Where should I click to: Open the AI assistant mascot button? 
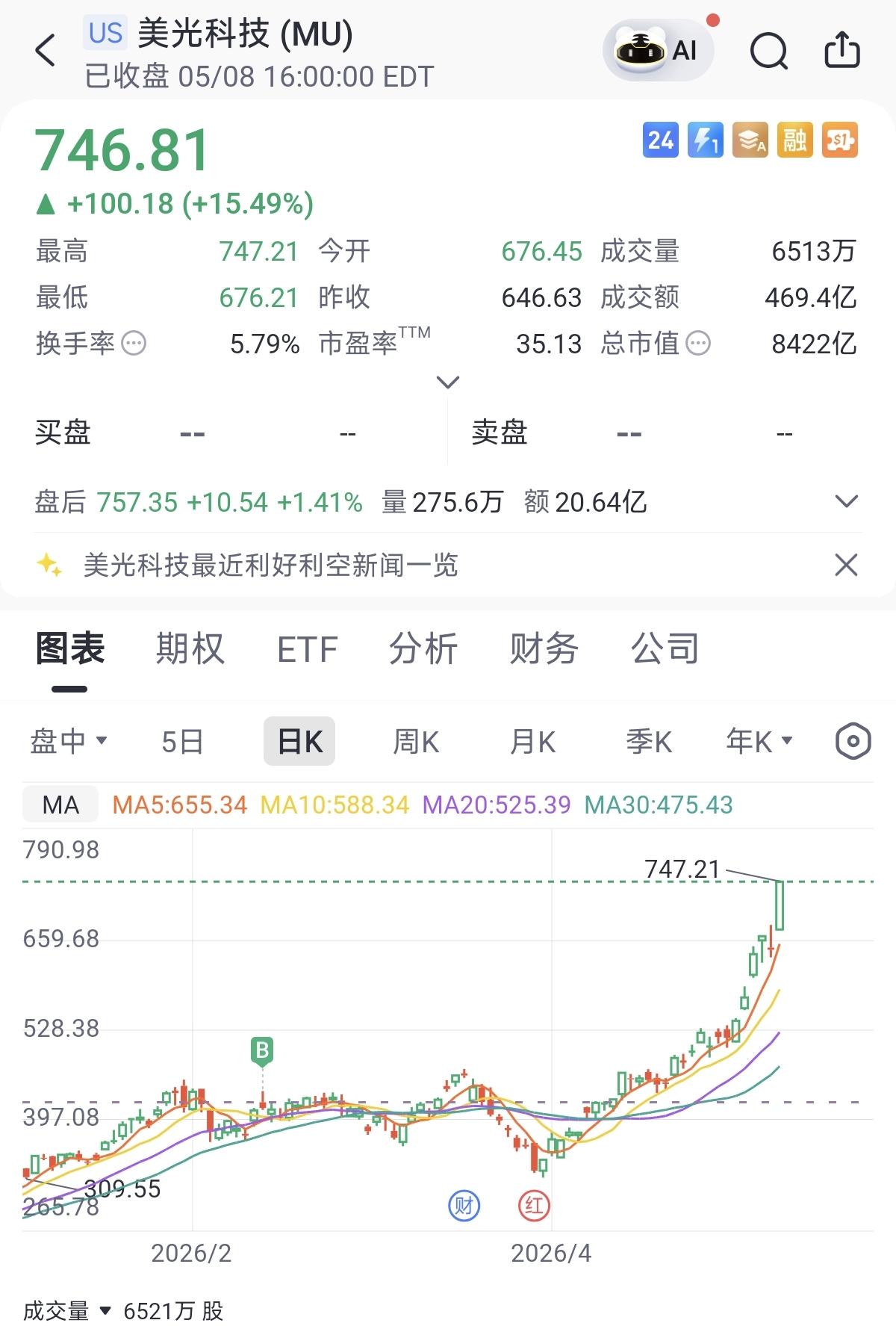[x=658, y=50]
